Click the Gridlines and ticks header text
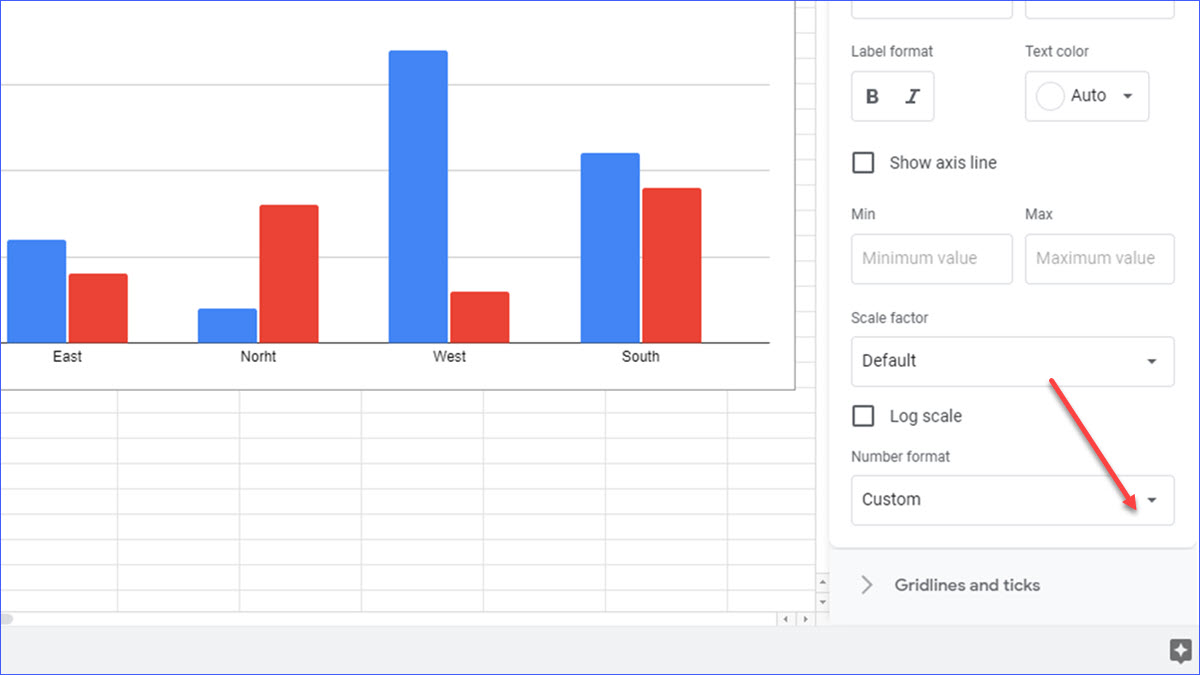The height and width of the screenshot is (675, 1200). tap(966, 585)
